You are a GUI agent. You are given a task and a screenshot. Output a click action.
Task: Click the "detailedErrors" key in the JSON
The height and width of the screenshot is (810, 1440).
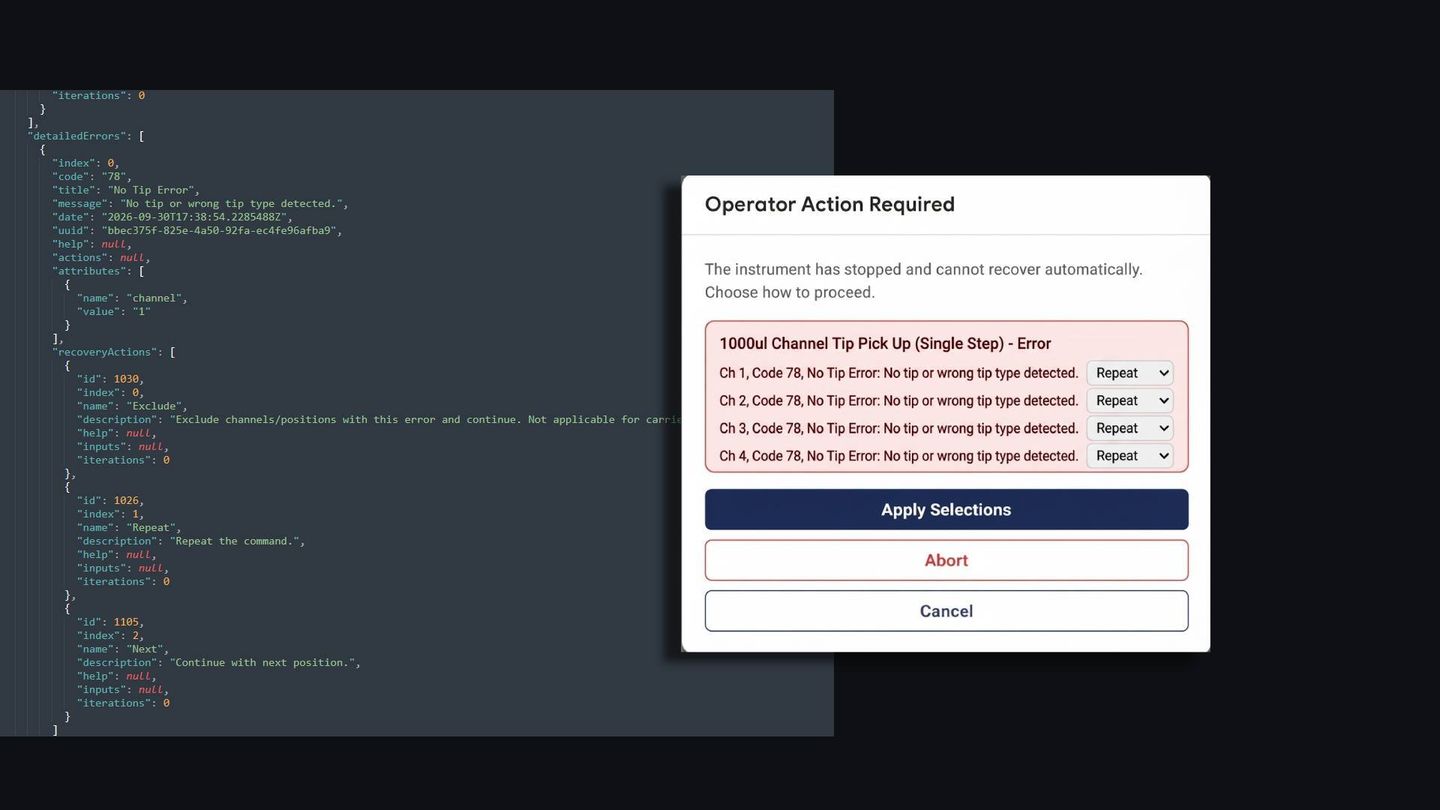click(79, 136)
